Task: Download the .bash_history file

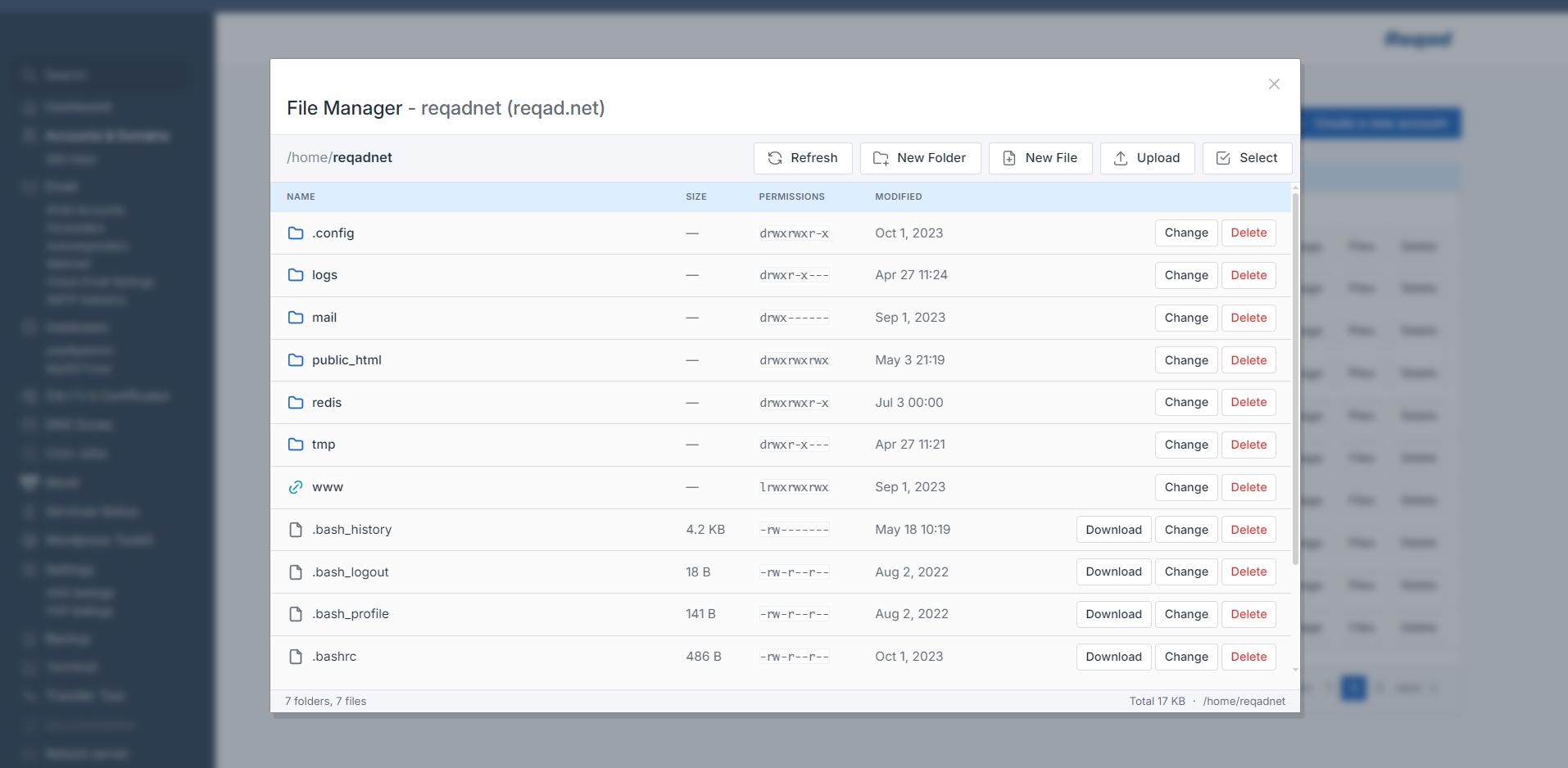Action: (x=1114, y=530)
